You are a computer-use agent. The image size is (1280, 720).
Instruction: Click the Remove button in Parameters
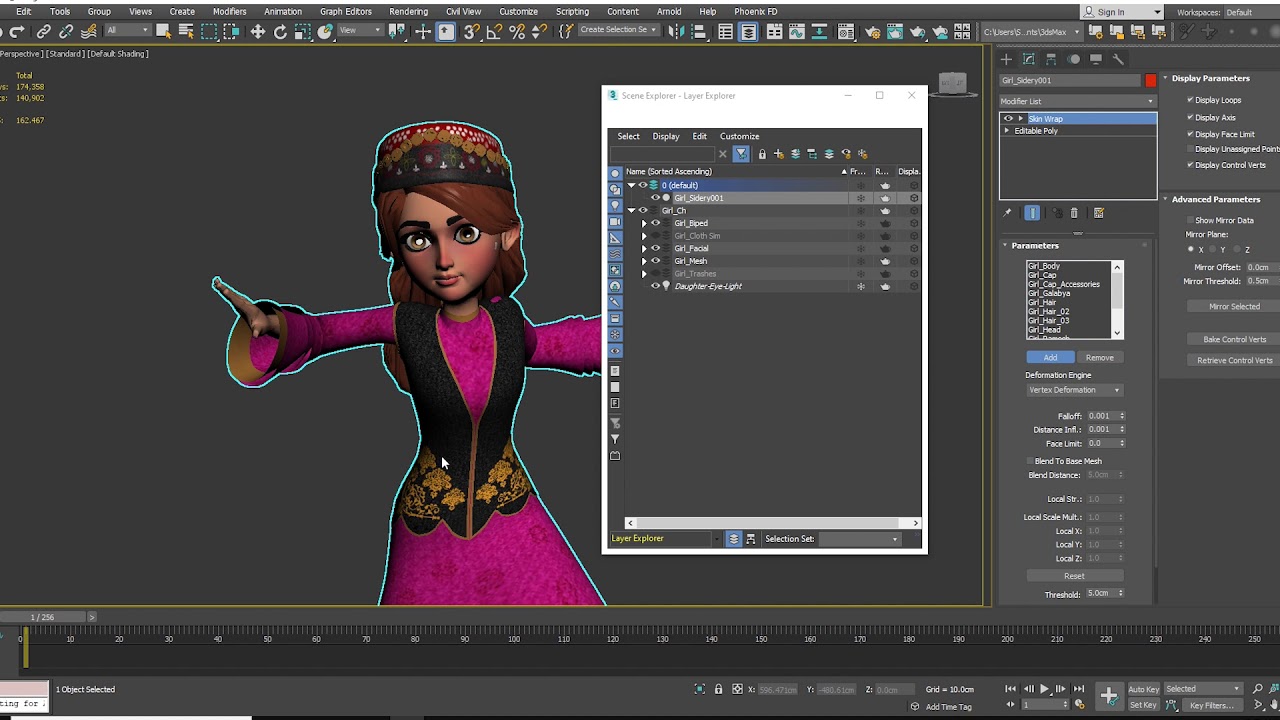pos(1100,357)
